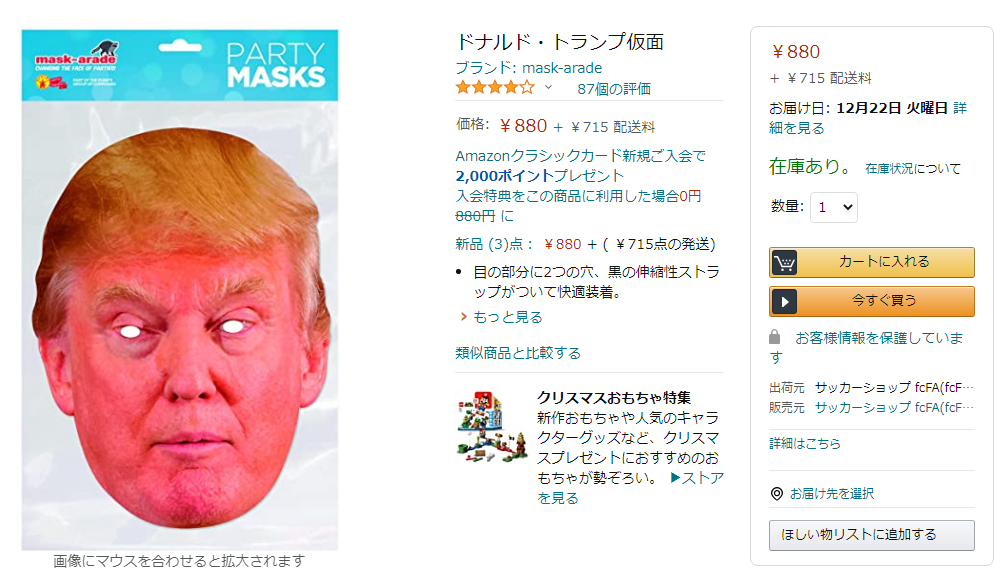Screen dimensions: 1008x571
Task: Expand もっと見る to show more features
Action: (508, 316)
